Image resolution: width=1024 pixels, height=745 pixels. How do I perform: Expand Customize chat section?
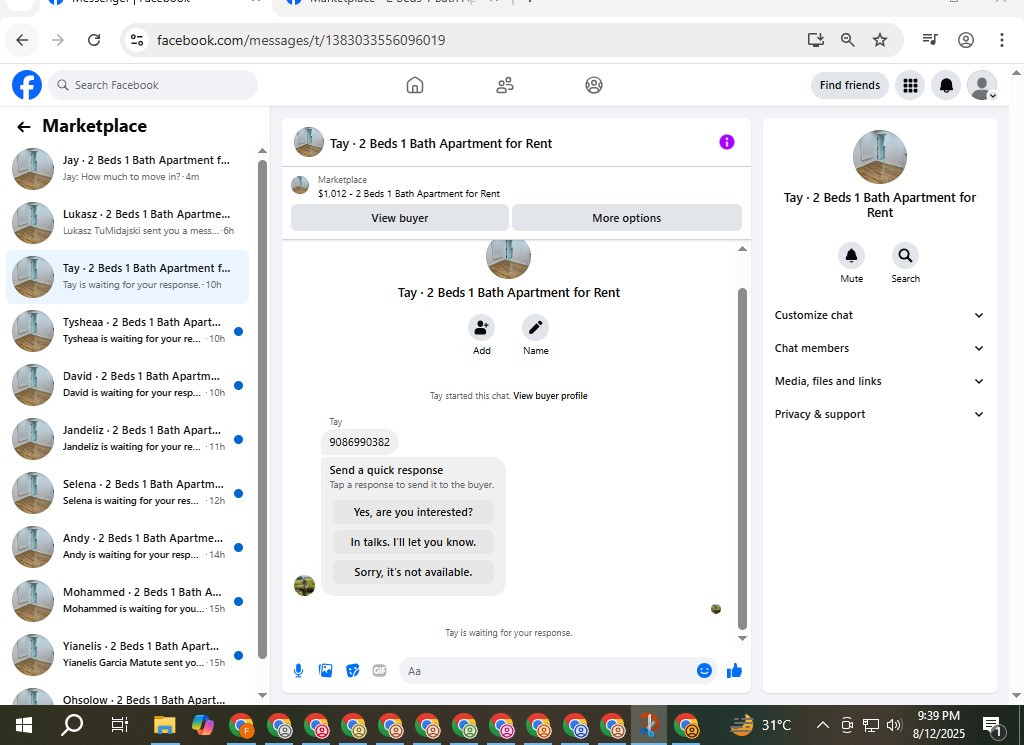(879, 315)
